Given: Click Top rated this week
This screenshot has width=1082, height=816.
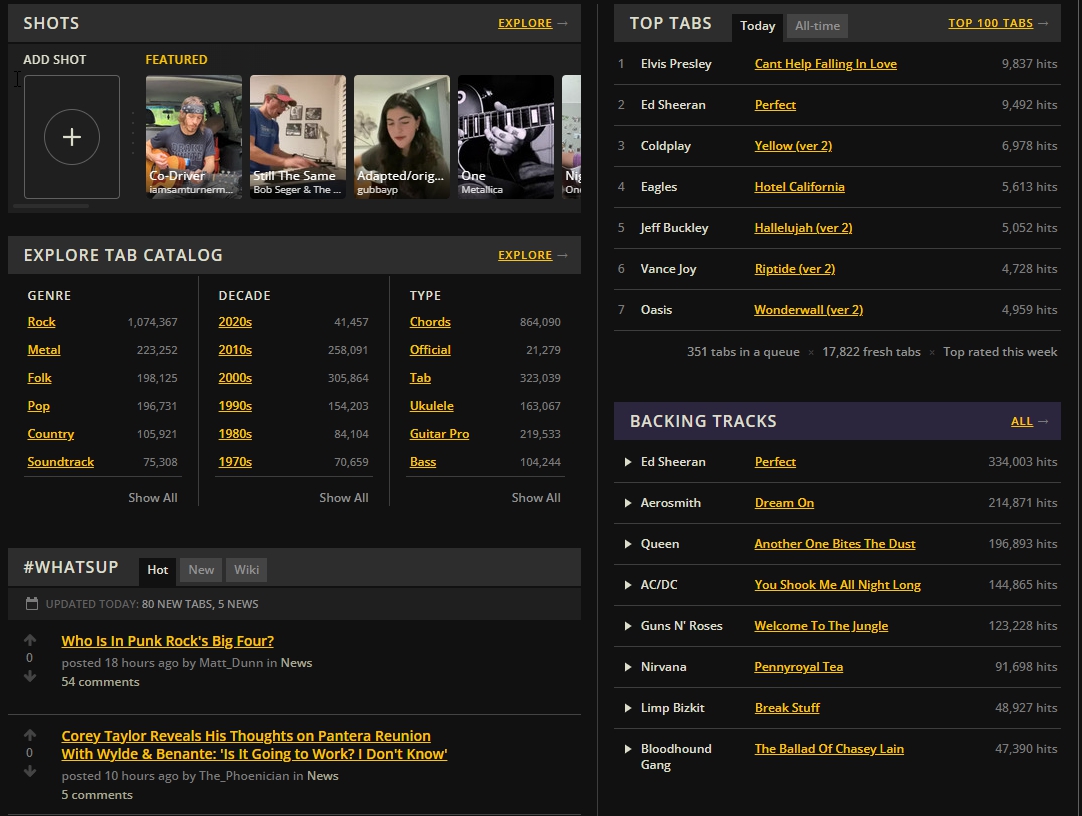Looking at the screenshot, I should tap(1000, 352).
